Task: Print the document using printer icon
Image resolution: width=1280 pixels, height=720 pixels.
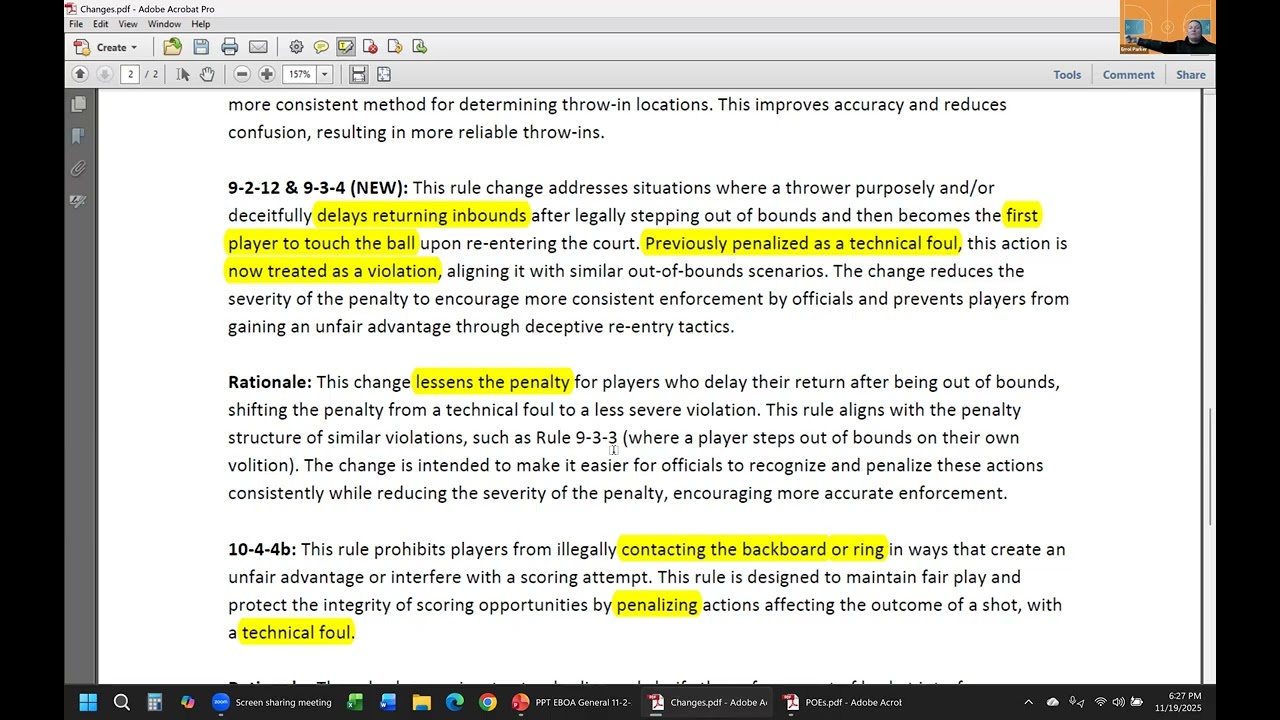Action: [229, 47]
